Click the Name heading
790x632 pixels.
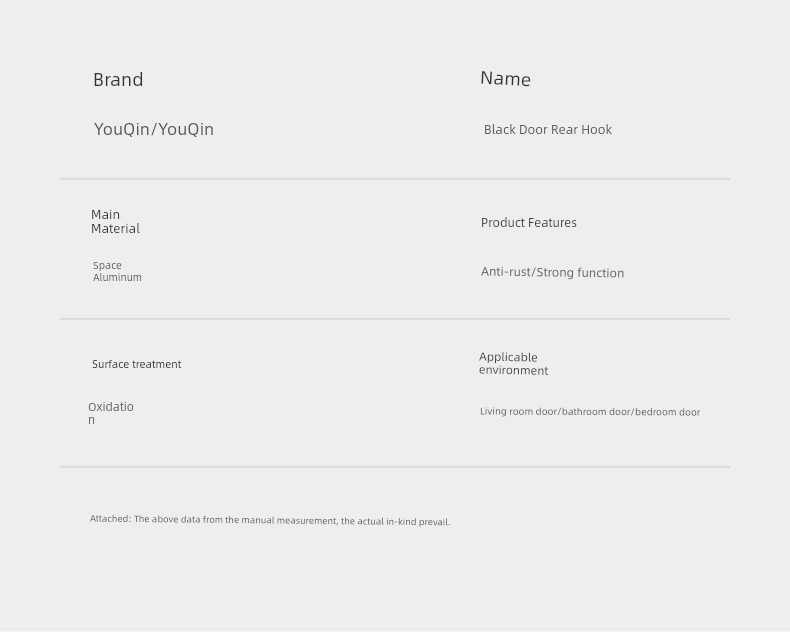[505, 79]
